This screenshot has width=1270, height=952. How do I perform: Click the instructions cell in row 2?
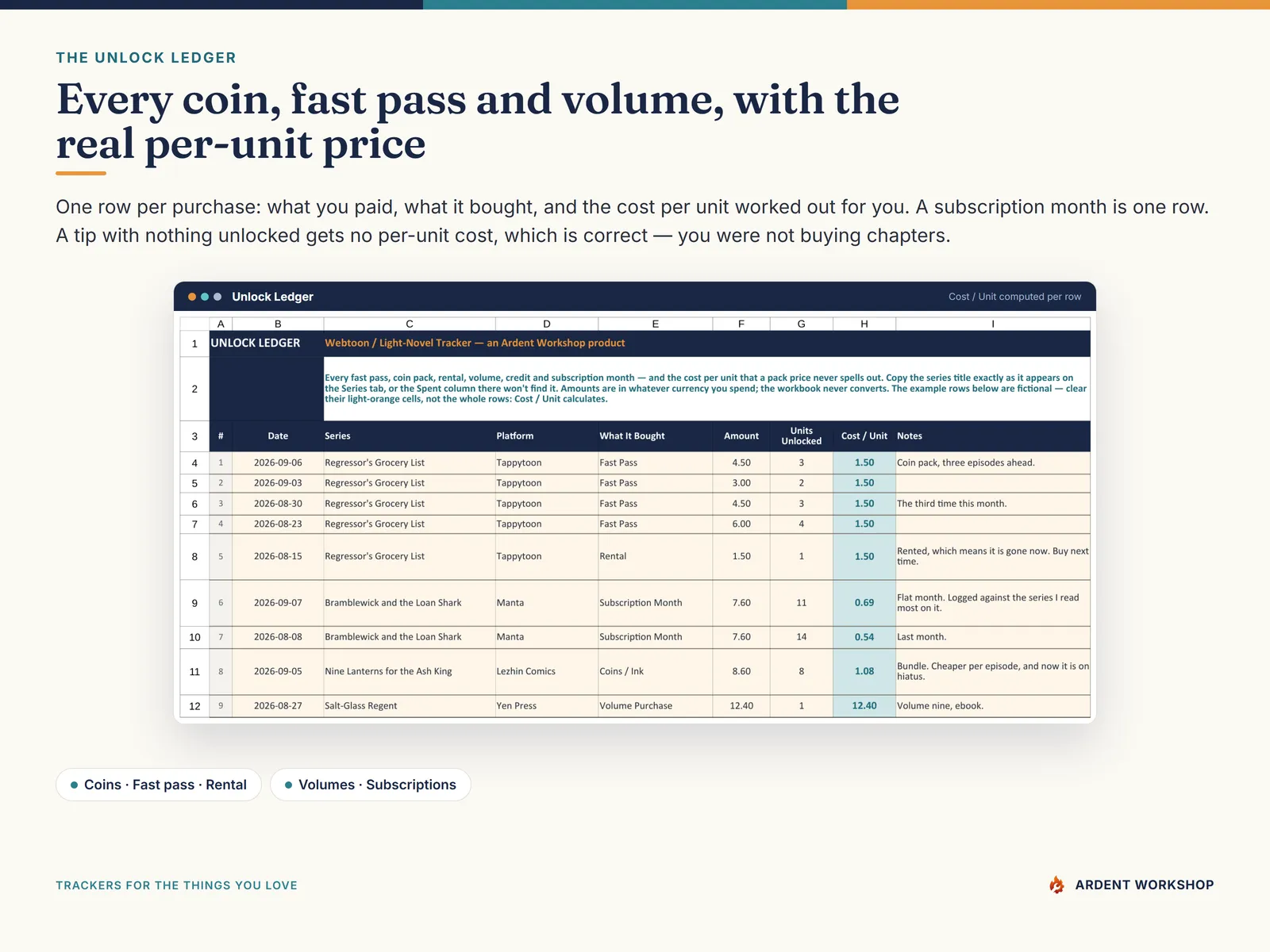point(706,389)
